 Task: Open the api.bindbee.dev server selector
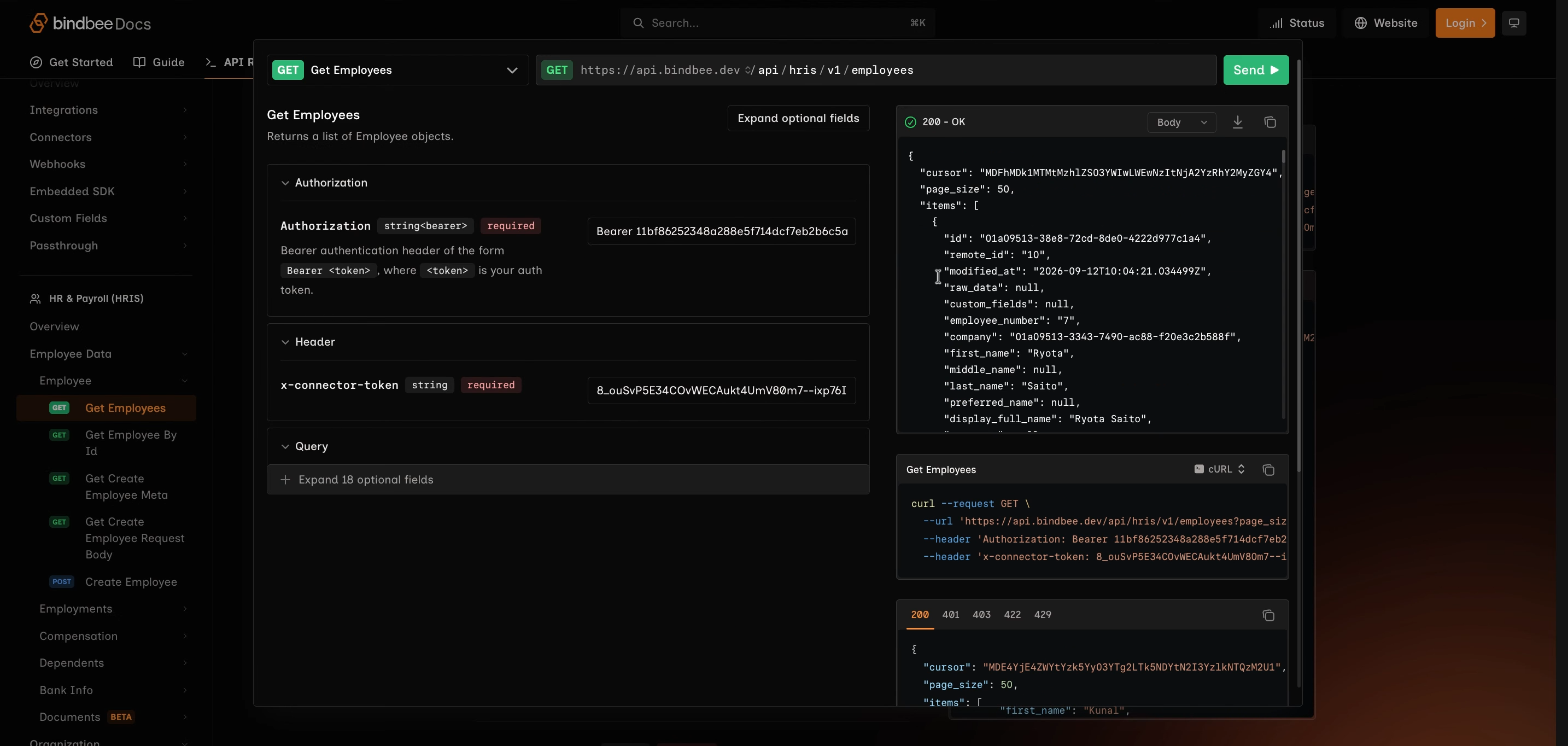pos(666,70)
